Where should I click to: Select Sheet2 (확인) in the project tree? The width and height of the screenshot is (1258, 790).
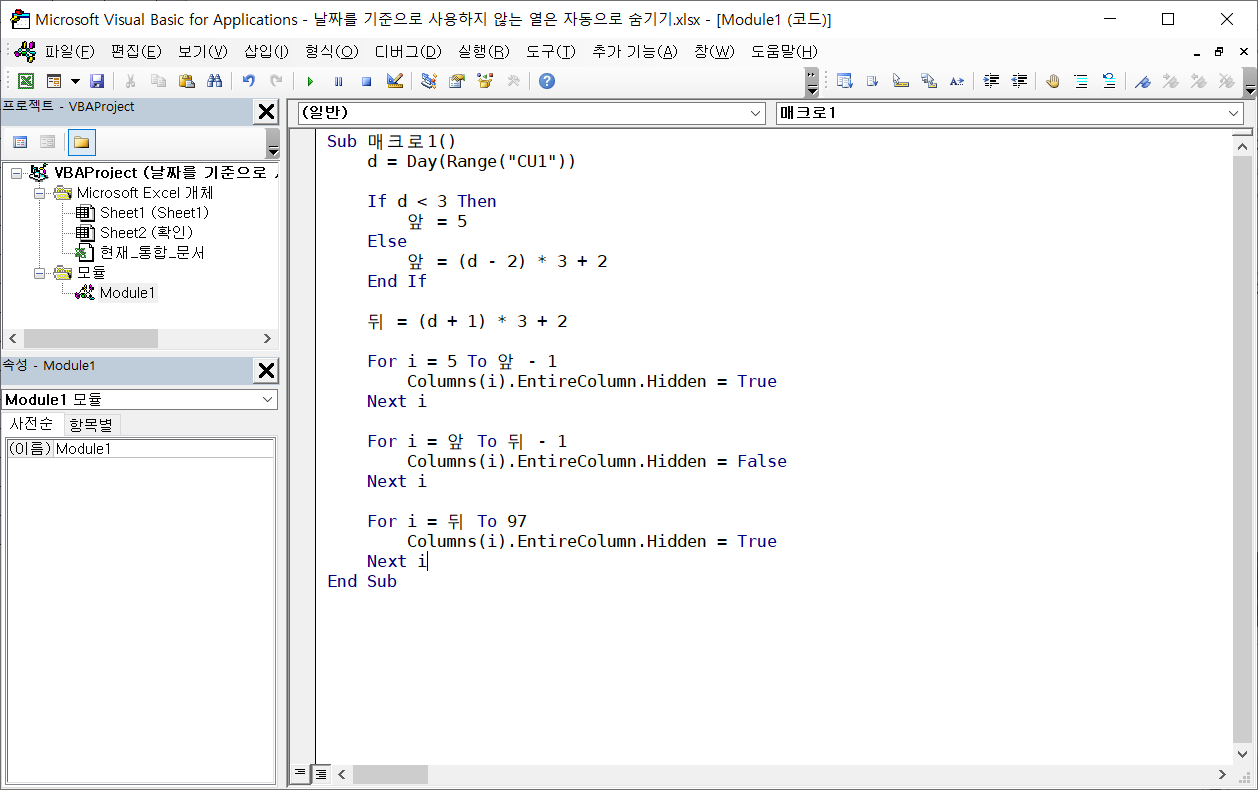[x=146, y=233]
